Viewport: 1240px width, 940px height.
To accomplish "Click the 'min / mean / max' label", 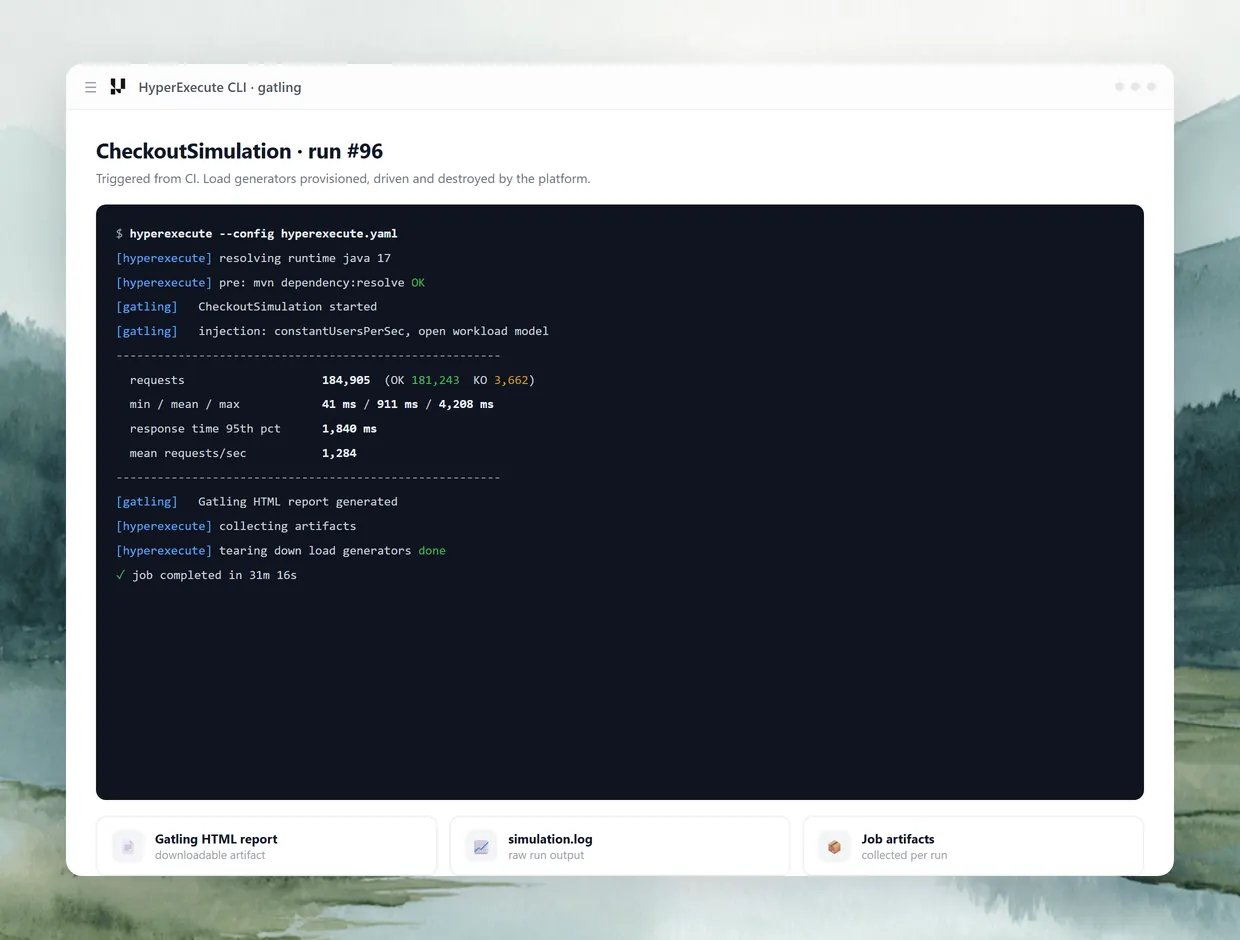I will 185,404.
